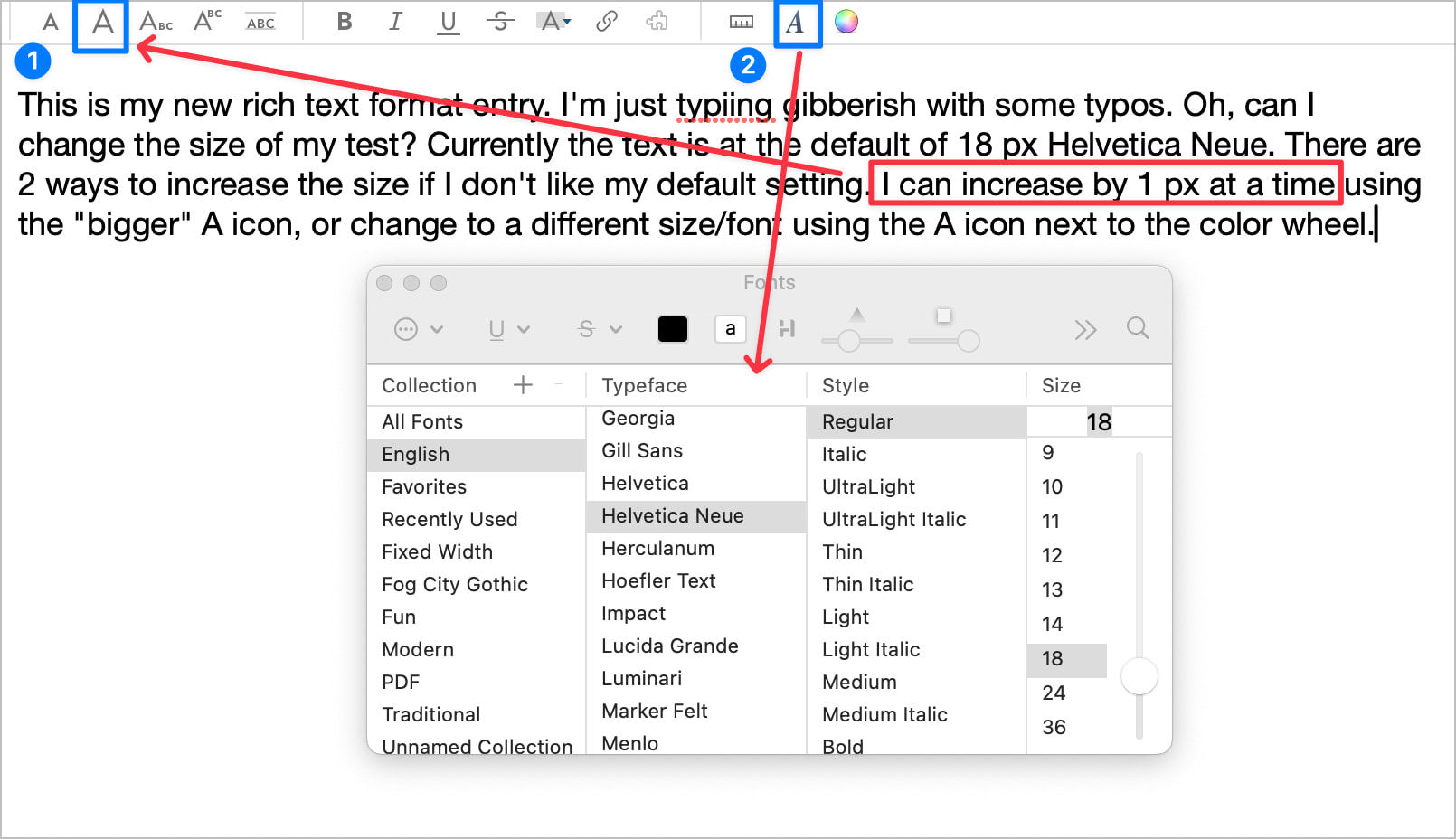Screen dimensions: 1456x839
Task: Toggle bold formatting in toolbar
Action: pos(344,22)
